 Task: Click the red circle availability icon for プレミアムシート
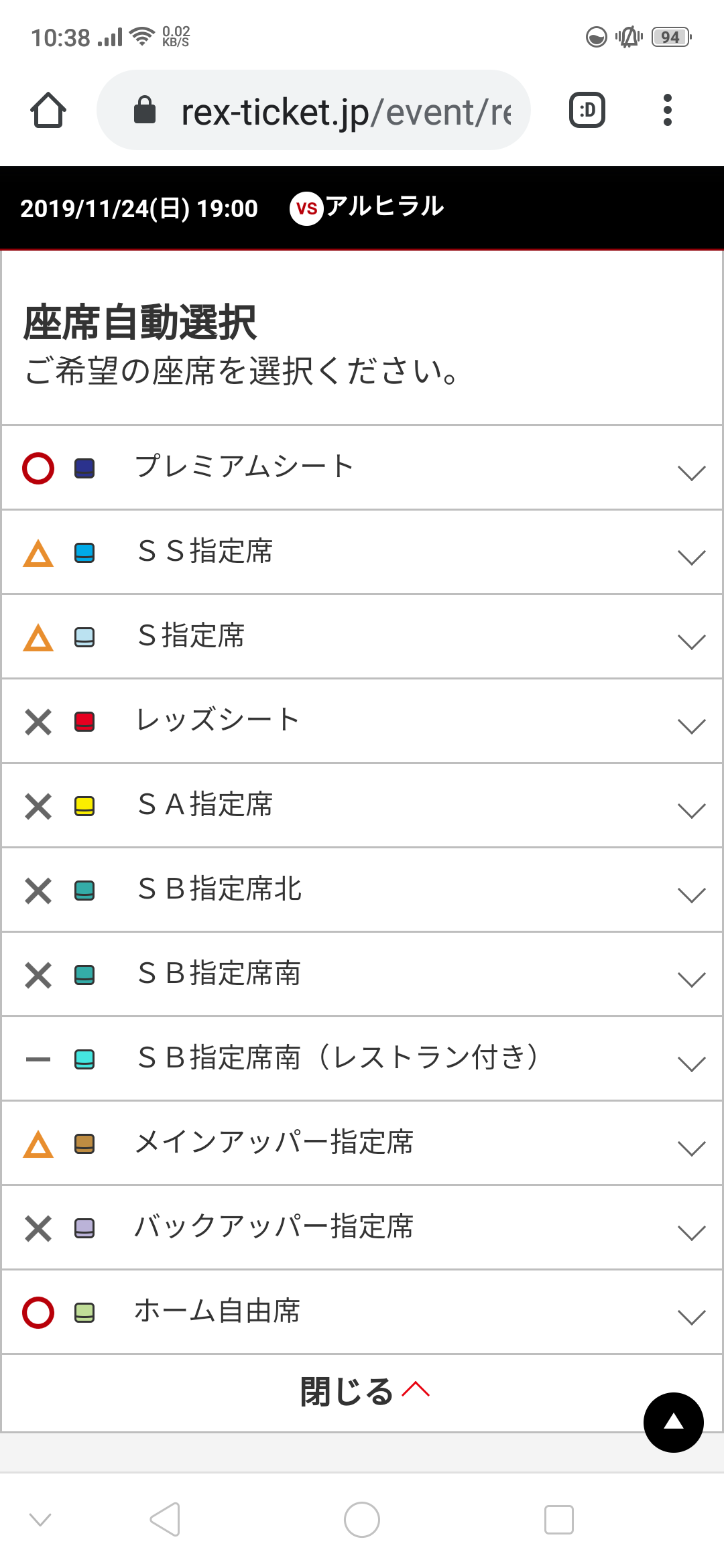[38, 468]
